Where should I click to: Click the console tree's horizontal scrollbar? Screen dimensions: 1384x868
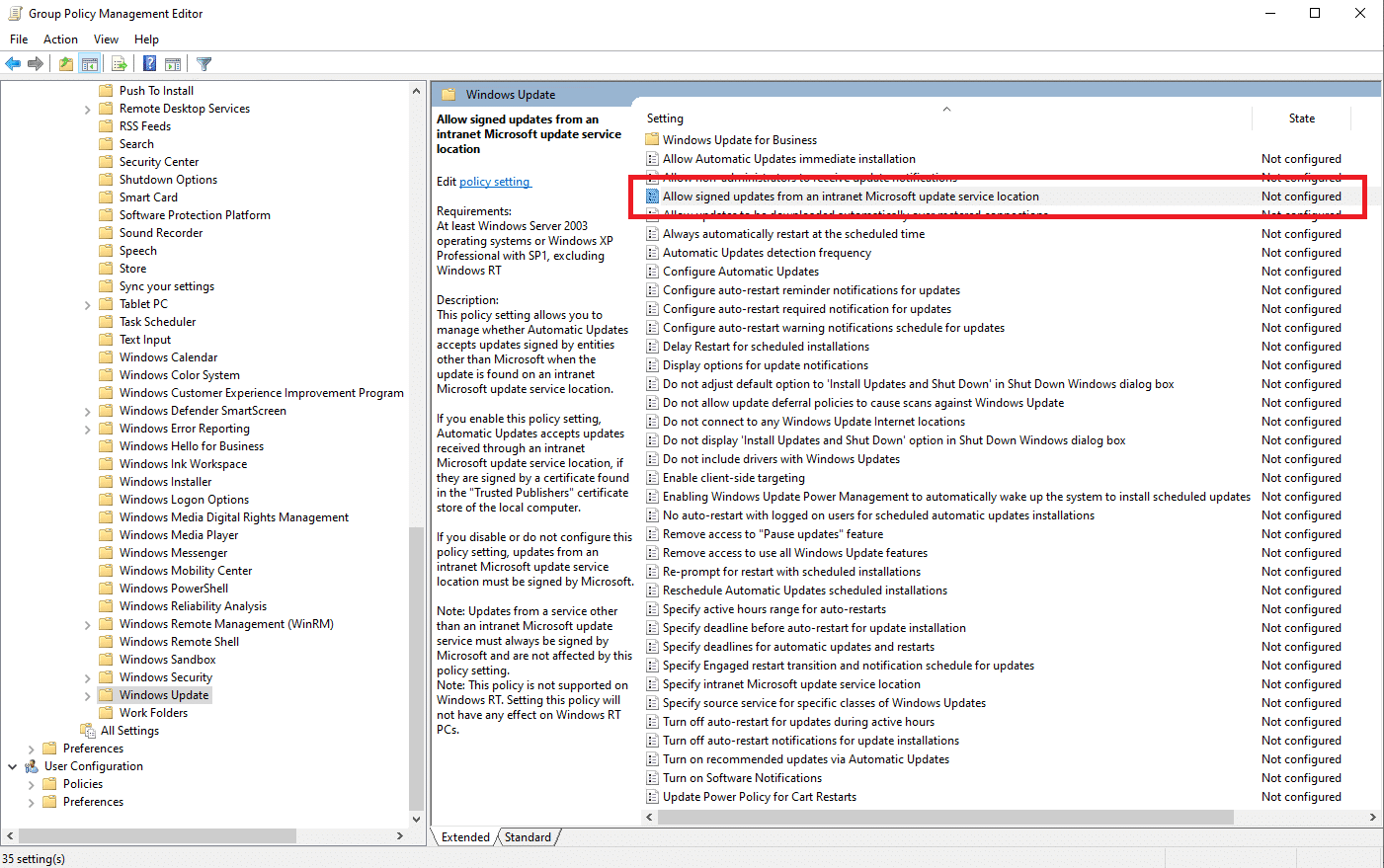pos(156,835)
